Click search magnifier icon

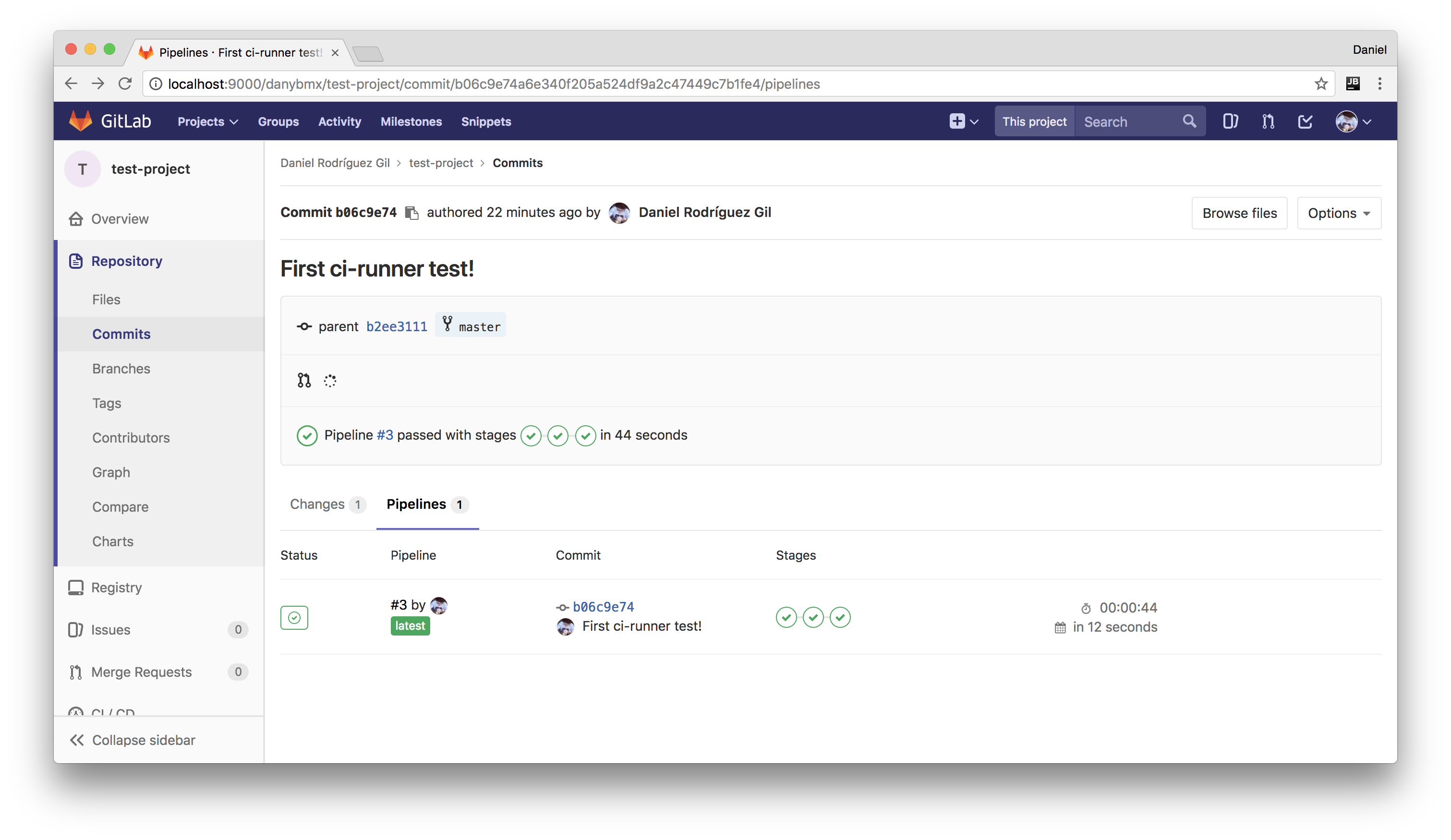[x=1189, y=121]
